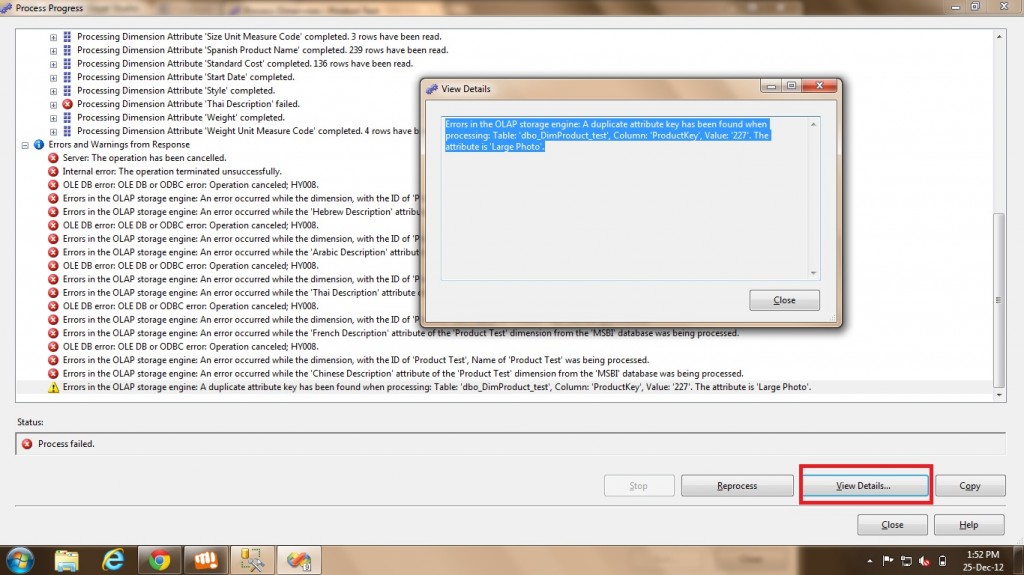This screenshot has height=575, width=1024.
Task: Click Close in the View Details dialog
Action: pos(784,300)
